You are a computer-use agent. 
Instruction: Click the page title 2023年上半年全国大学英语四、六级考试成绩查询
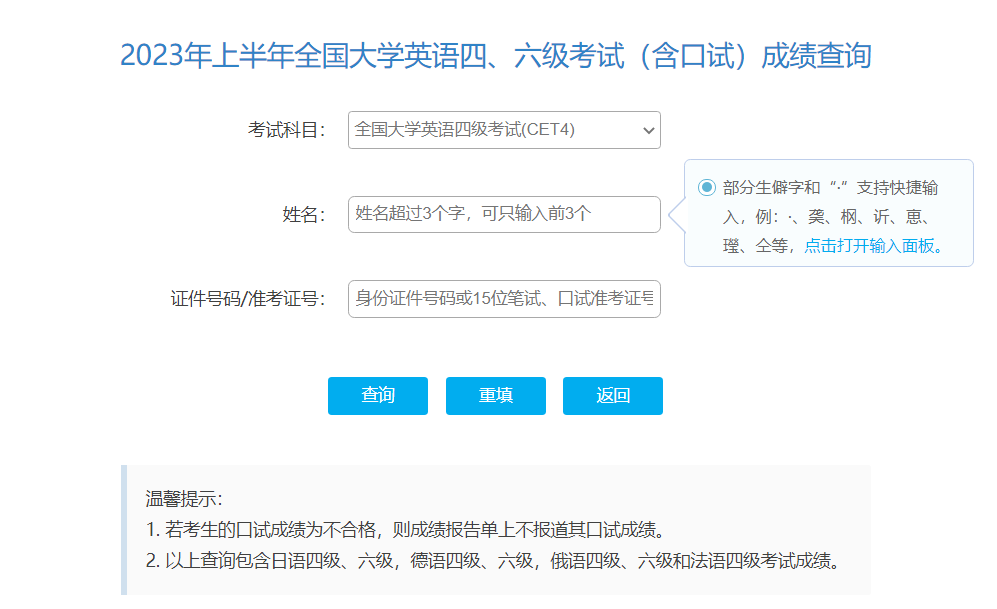(x=496, y=55)
